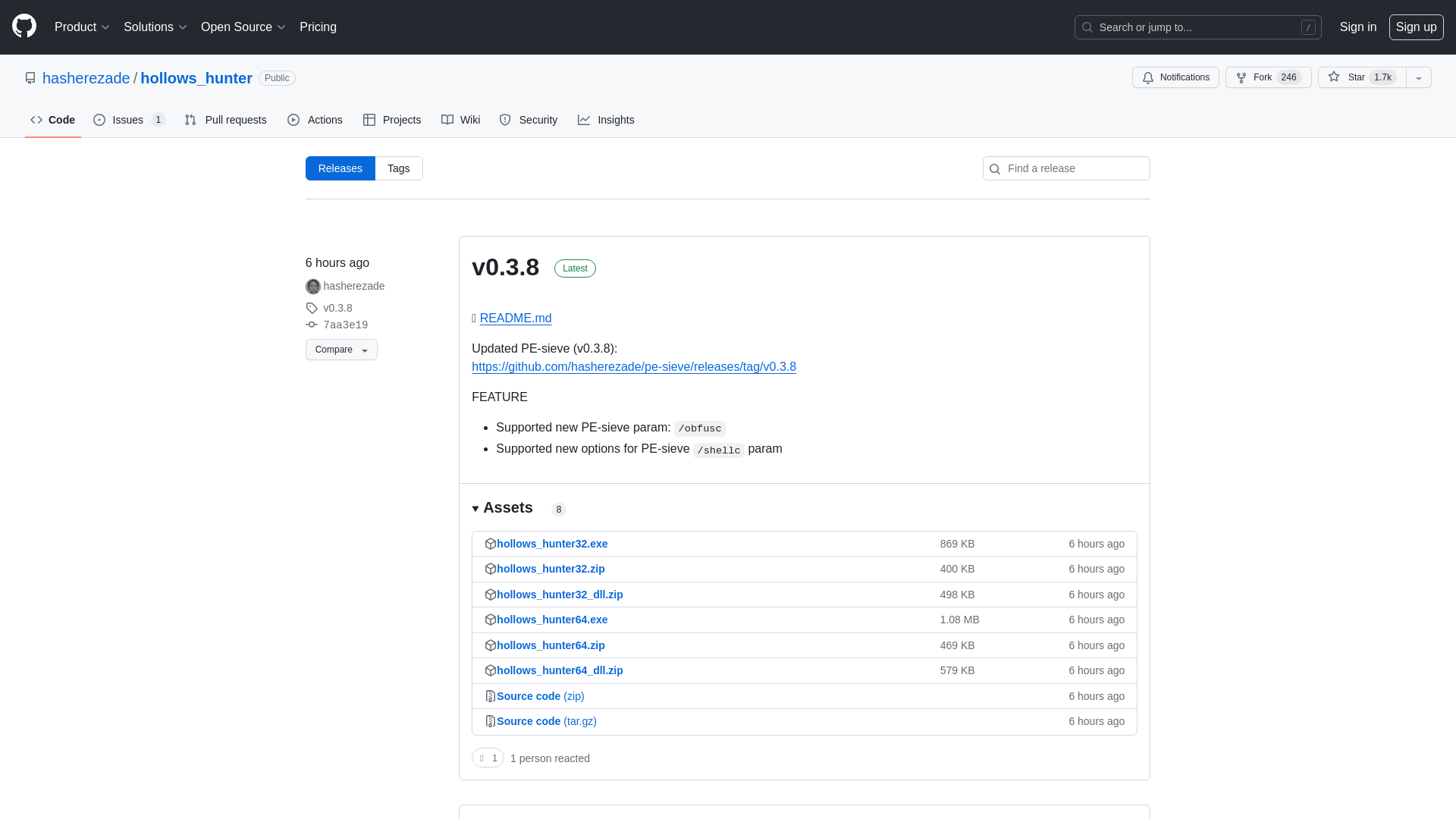
Task: Click the file icon for Source code (tar.gz)
Action: pos(491,721)
